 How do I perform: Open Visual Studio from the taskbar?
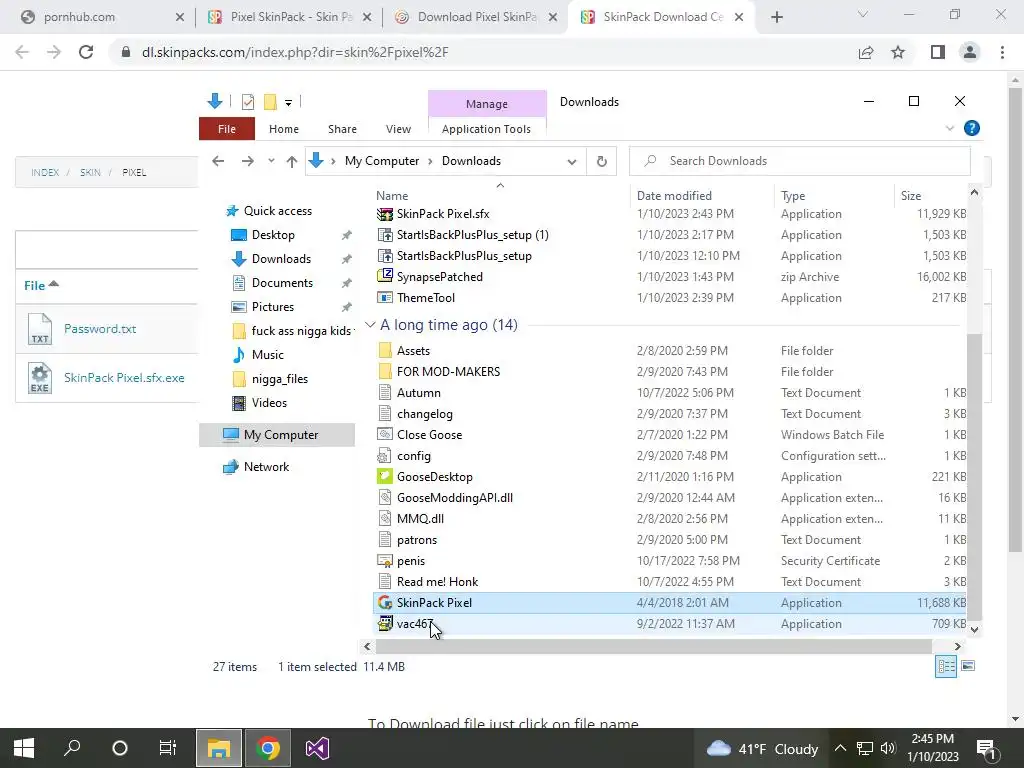click(x=317, y=748)
